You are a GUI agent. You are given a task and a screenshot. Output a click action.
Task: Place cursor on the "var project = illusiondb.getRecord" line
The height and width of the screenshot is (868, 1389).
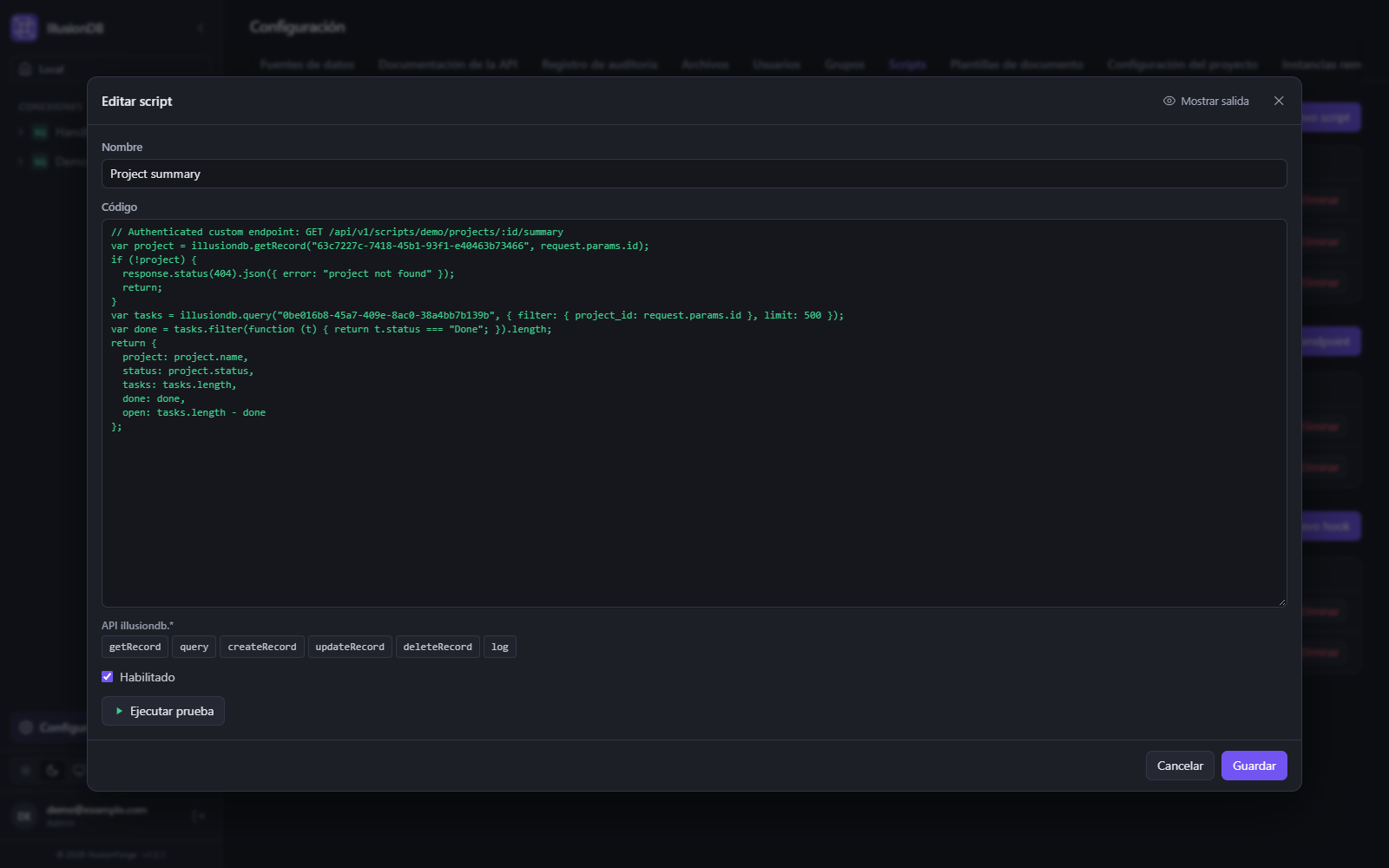tap(380, 246)
